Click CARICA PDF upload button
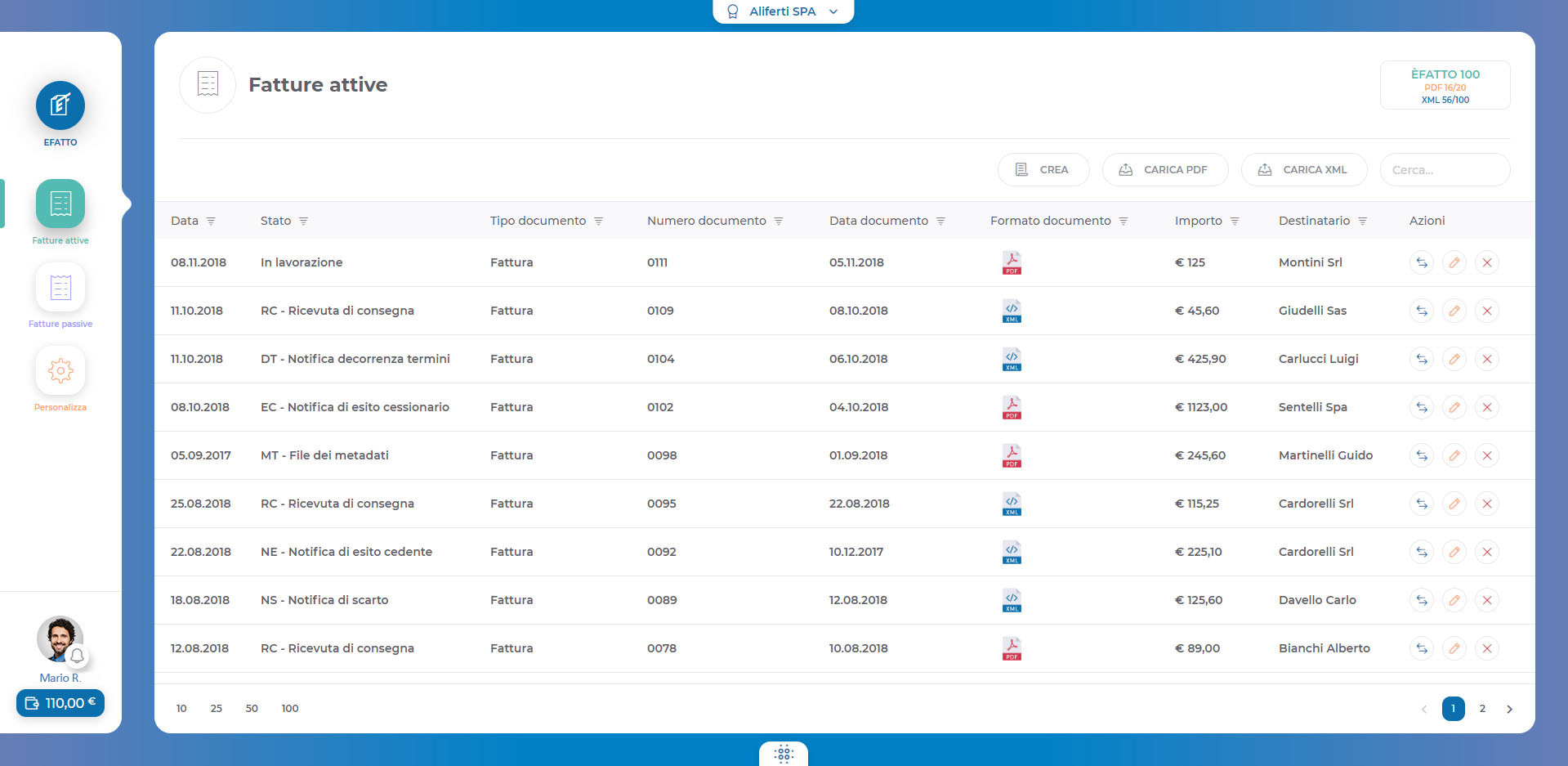This screenshot has width=1568, height=766. pyautogui.click(x=1165, y=170)
